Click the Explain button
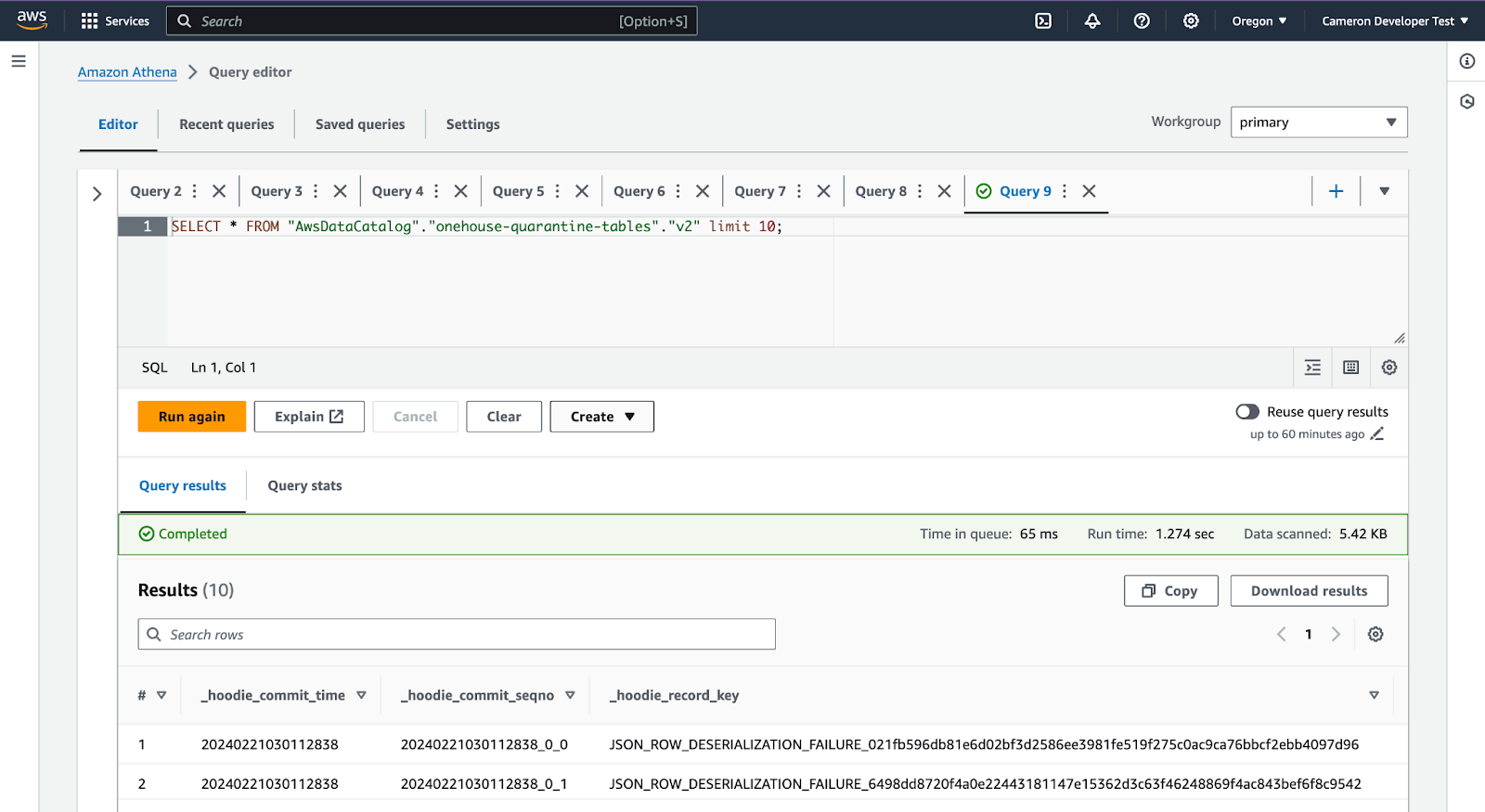The image size is (1485, 812). click(309, 417)
